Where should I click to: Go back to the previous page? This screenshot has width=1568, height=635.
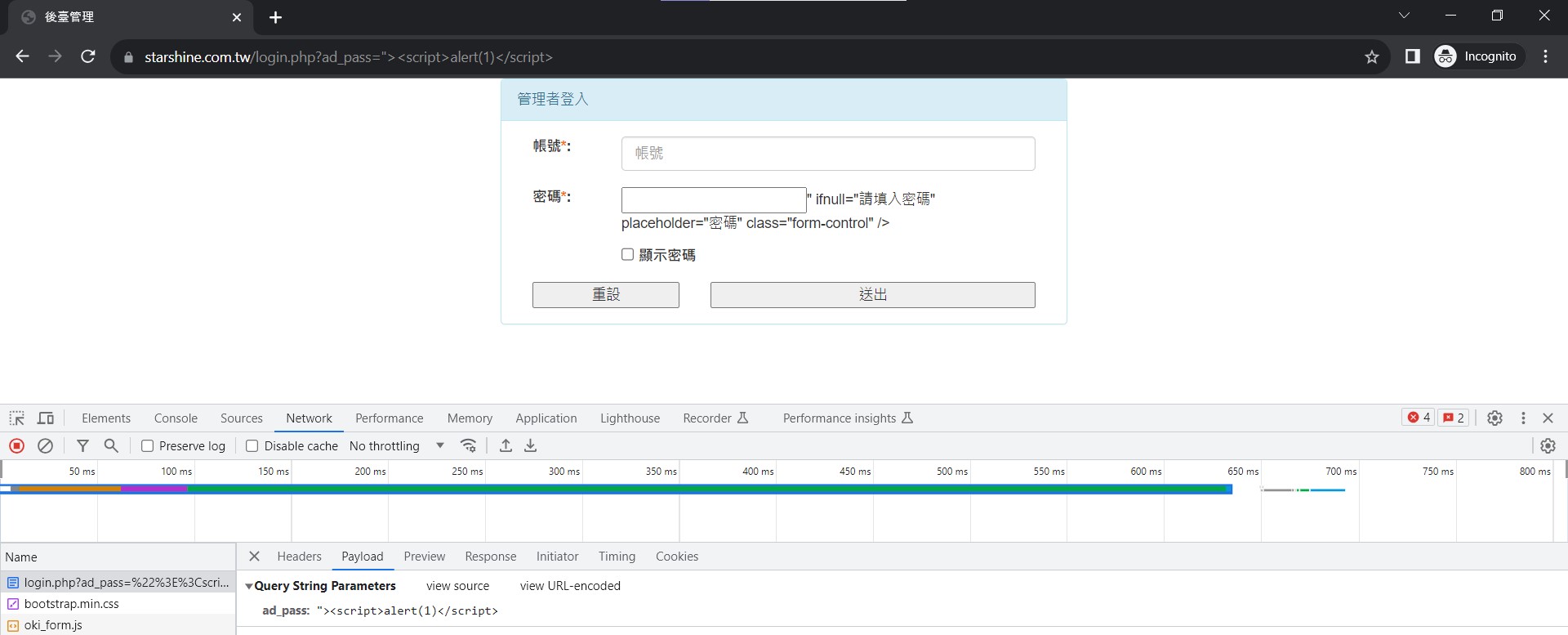[23, 56]
